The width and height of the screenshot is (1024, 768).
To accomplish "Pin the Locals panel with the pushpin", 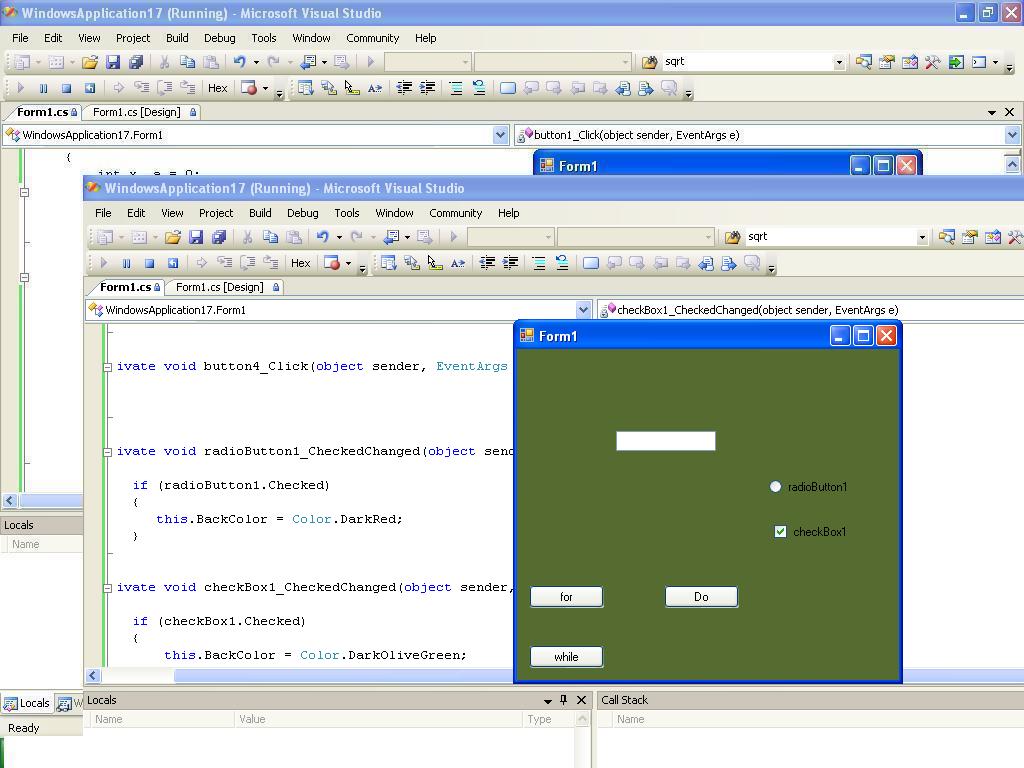I will (x=564, y=700).
